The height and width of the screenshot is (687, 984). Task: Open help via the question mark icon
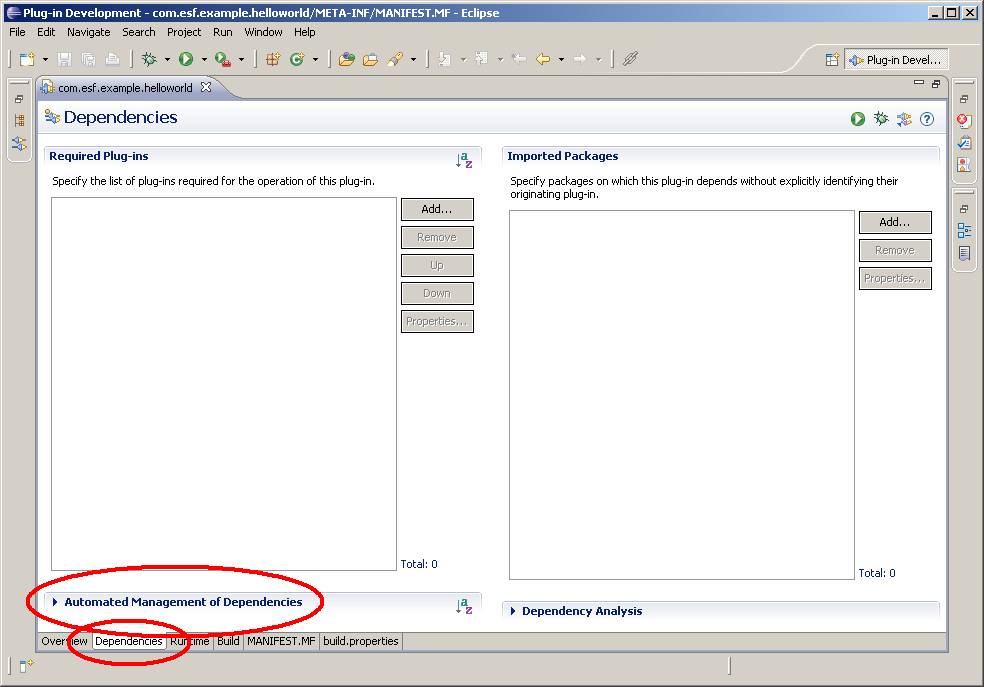pos(927,119)
